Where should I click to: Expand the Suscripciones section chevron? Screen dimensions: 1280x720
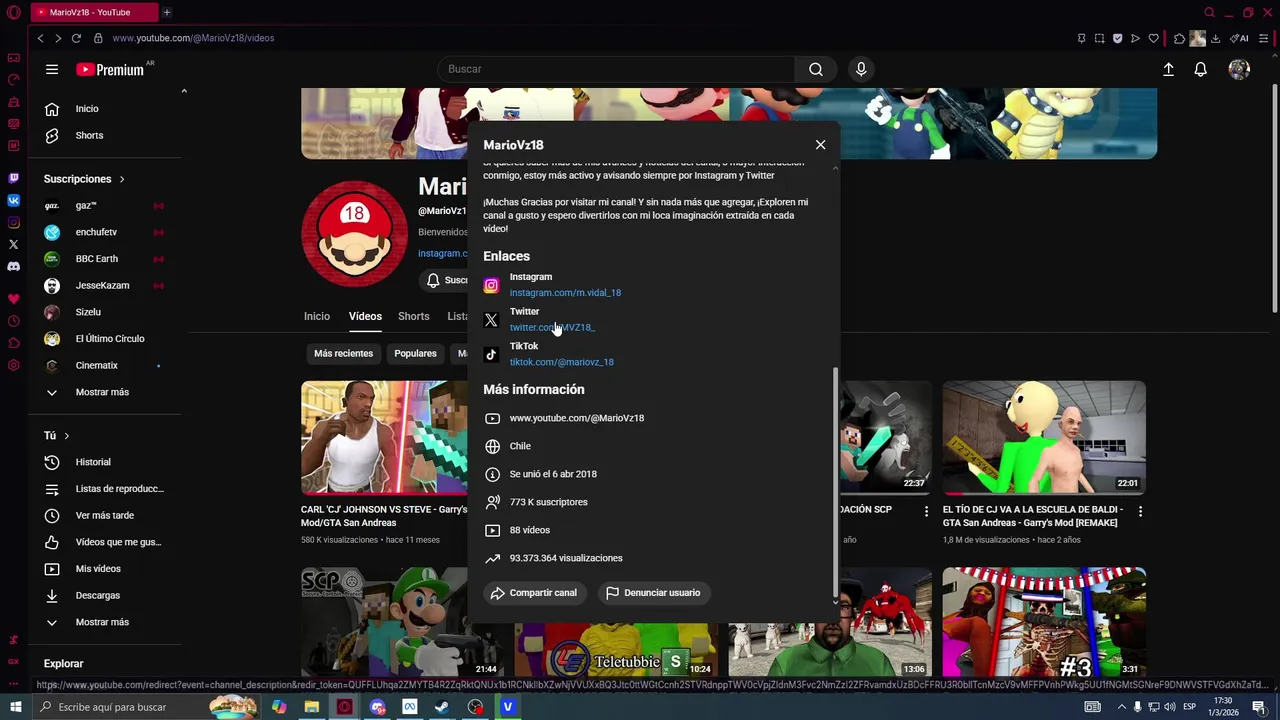coord(122,179)
